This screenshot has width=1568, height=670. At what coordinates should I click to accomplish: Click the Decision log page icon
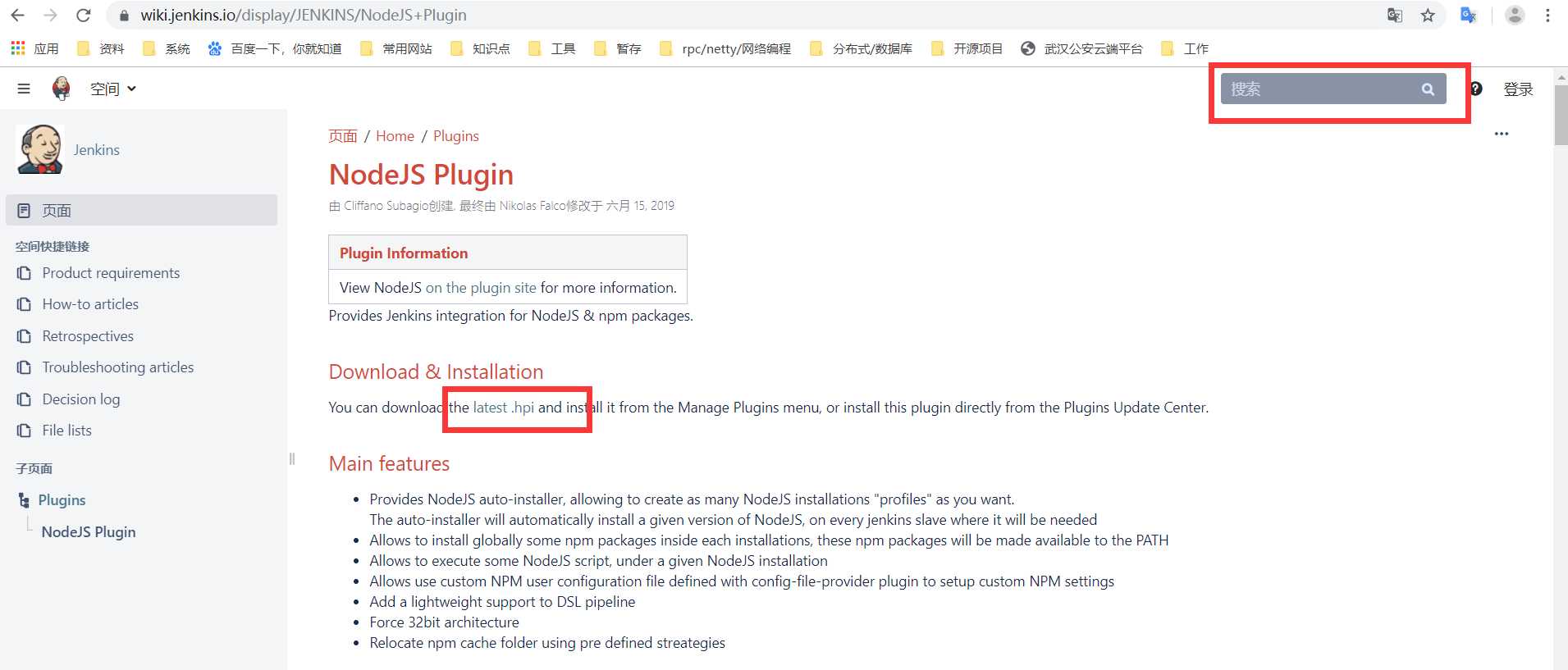pyautogui.click(x=24, y=399)
